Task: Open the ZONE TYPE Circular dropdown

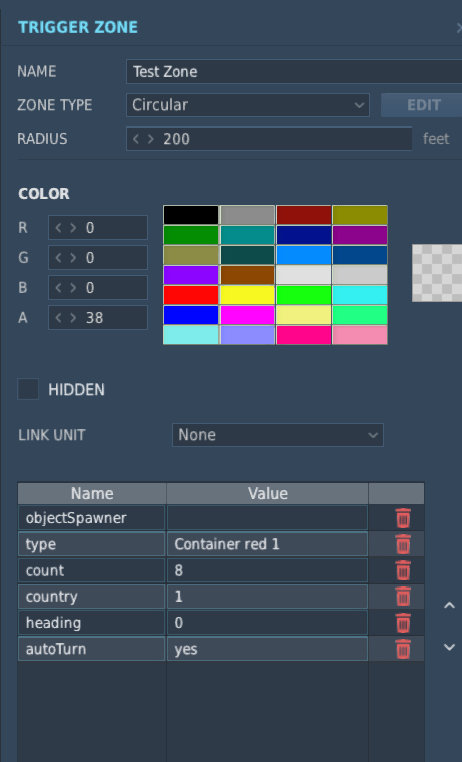Action: (248, 105)
